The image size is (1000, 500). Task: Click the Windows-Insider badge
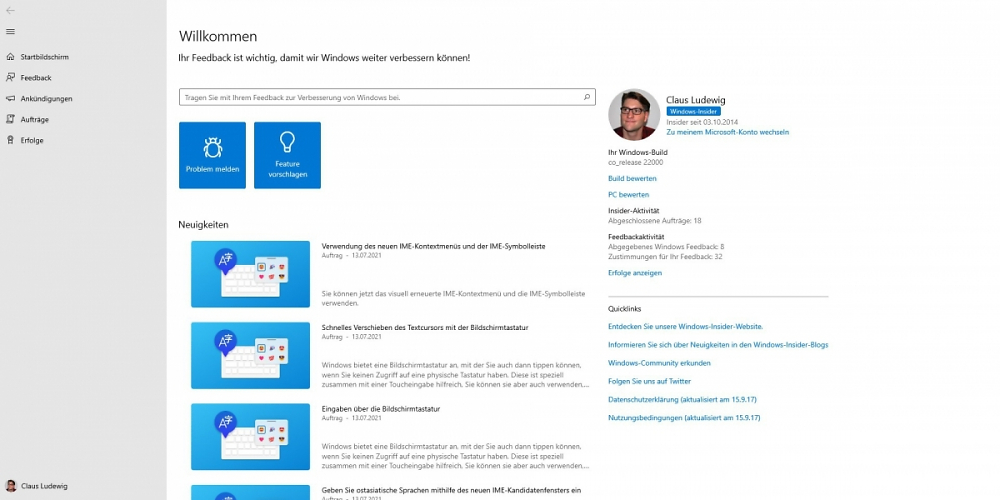click(694, 111)
